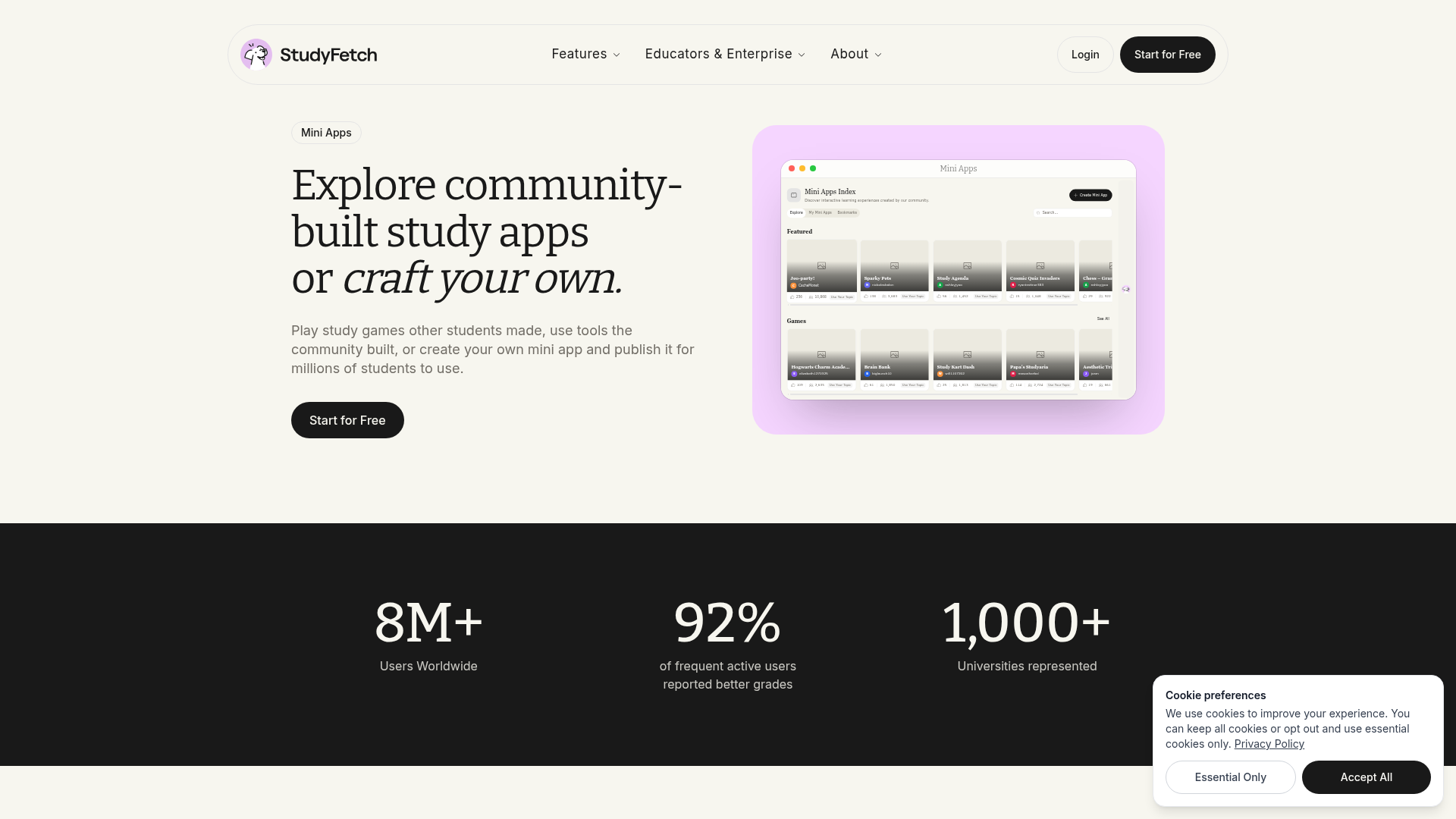Screen dimensions: 1456x819
Task: Switch to the My Mini Apps tab
Action: (820, 212)
